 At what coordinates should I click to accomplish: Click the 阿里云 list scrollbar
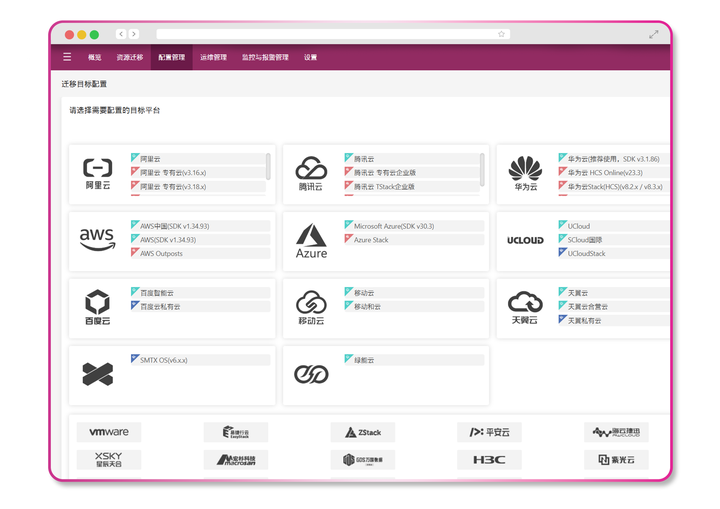268,166
